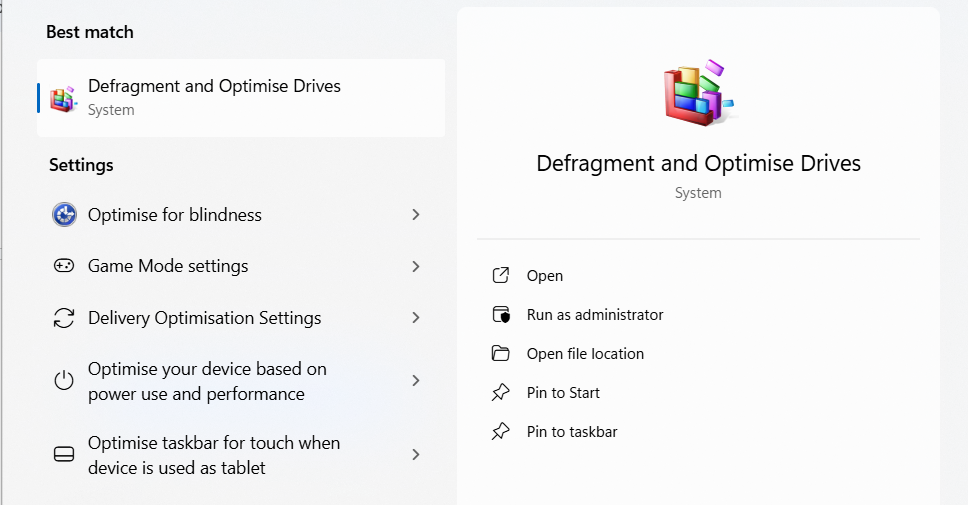Choose Run as administrator
Viewport: 968px width, 505px height.
pyautogui.click(x=595, y=315)
